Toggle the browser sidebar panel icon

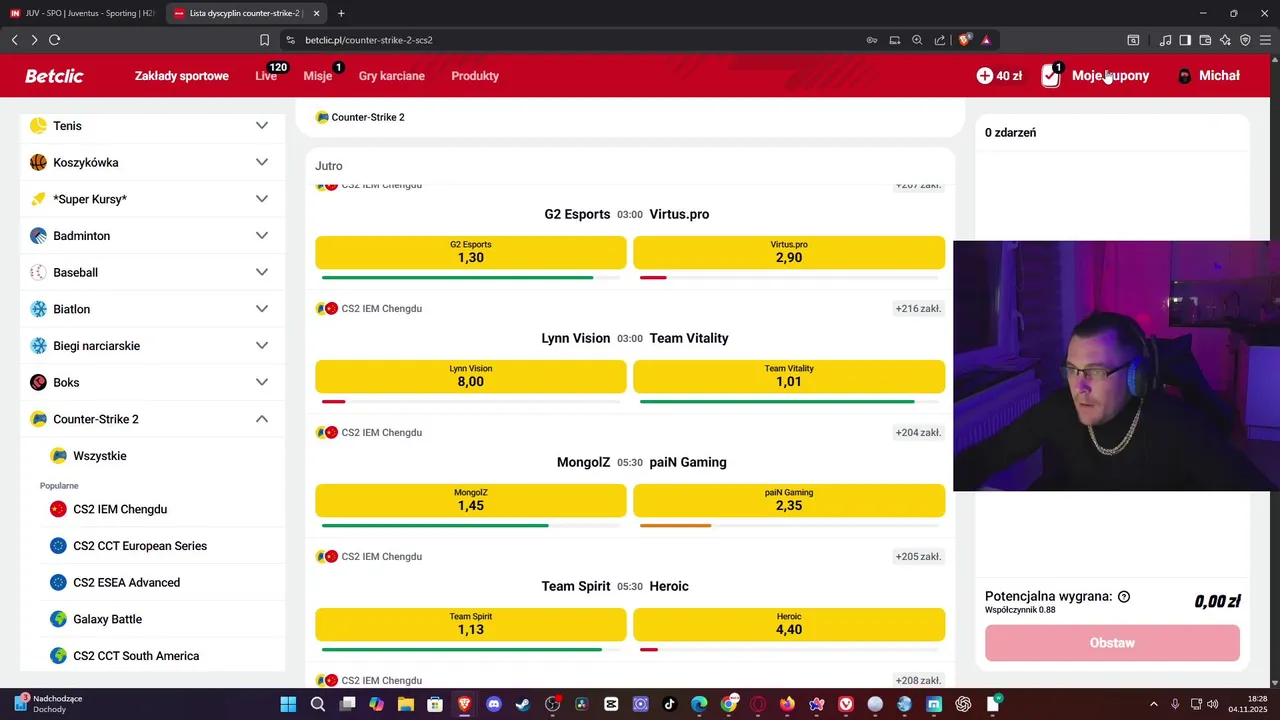[1185, 40]
